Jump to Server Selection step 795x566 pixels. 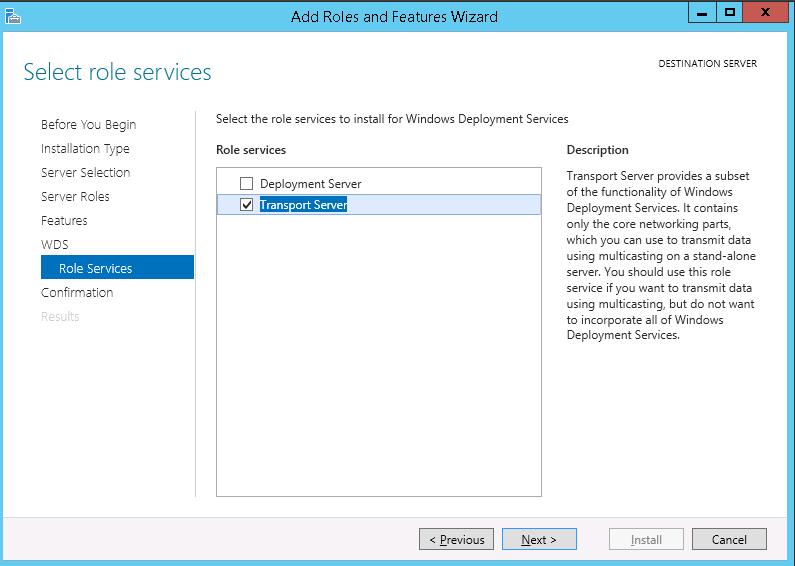point(86,172)
